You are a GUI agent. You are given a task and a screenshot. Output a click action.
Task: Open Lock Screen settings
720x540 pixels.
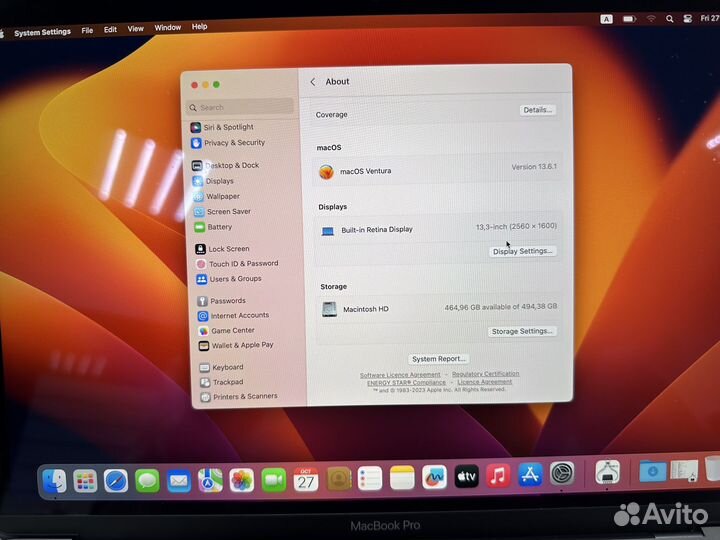(223, 249)
